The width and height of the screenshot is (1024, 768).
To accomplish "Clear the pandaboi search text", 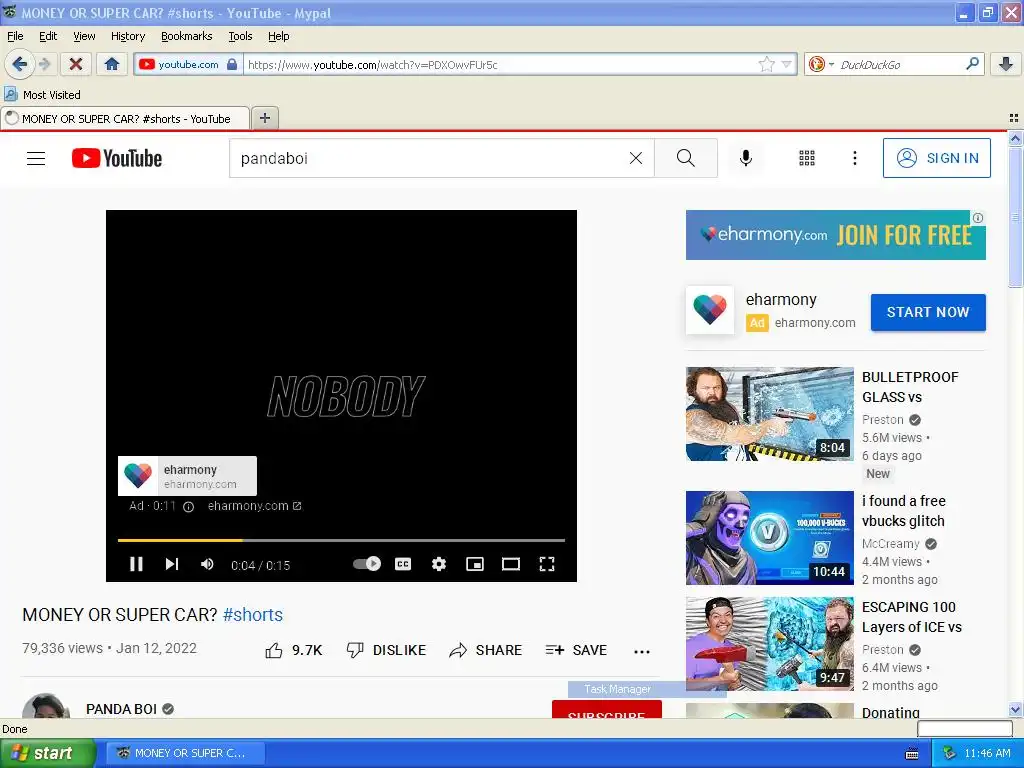I will point(635,158).
